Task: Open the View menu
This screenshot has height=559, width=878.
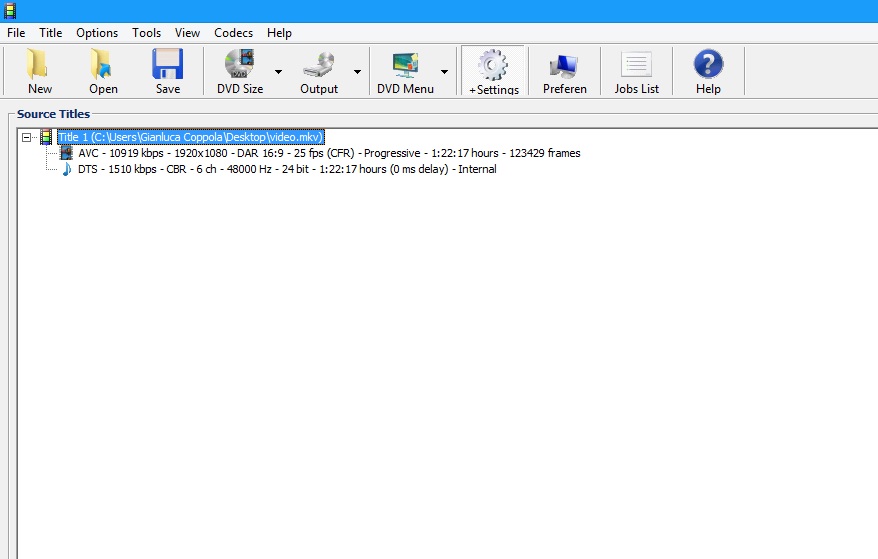Action: tap(187, 33)
